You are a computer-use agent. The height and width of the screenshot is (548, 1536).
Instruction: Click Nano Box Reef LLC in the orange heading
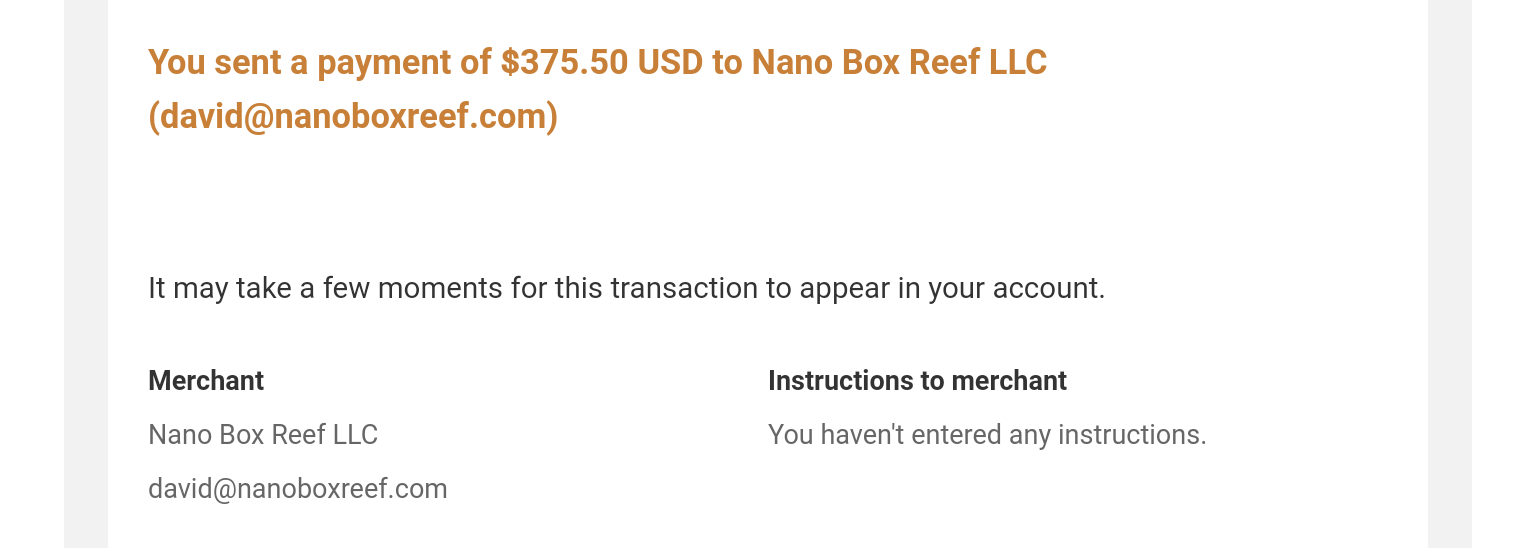(x=899, y=62)
